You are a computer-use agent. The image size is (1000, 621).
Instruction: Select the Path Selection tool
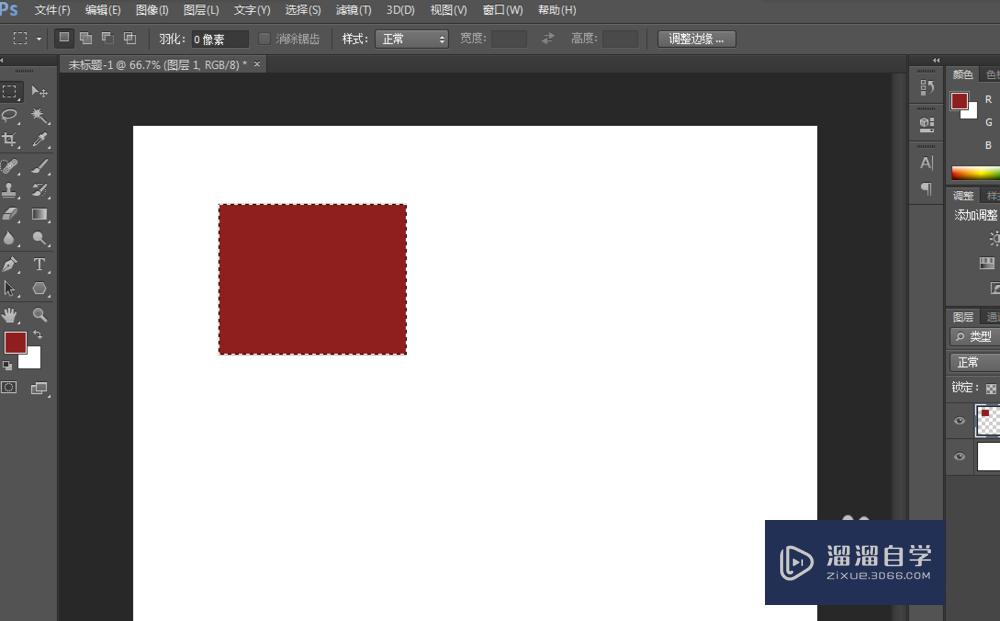[10, 288]
